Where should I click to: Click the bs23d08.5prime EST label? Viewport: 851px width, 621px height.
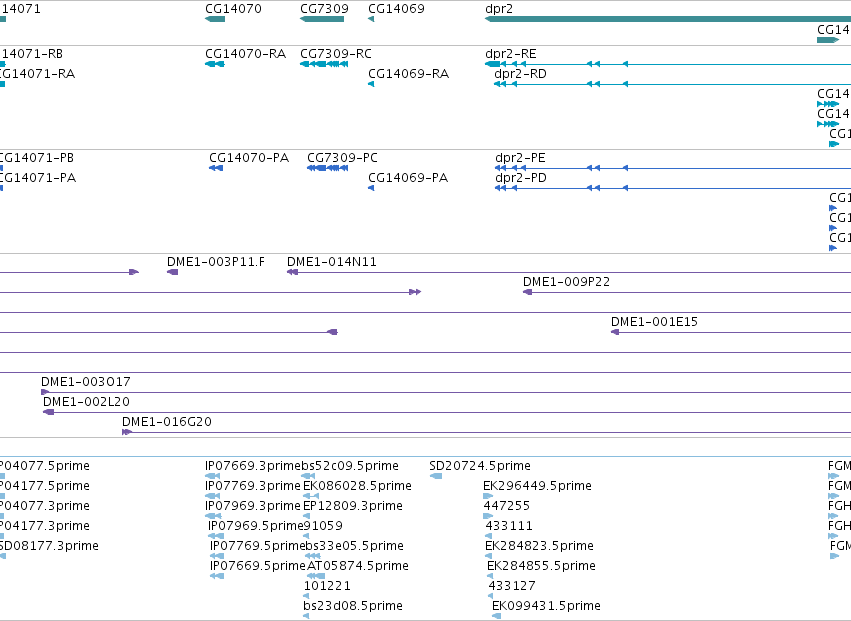point(353,607)
